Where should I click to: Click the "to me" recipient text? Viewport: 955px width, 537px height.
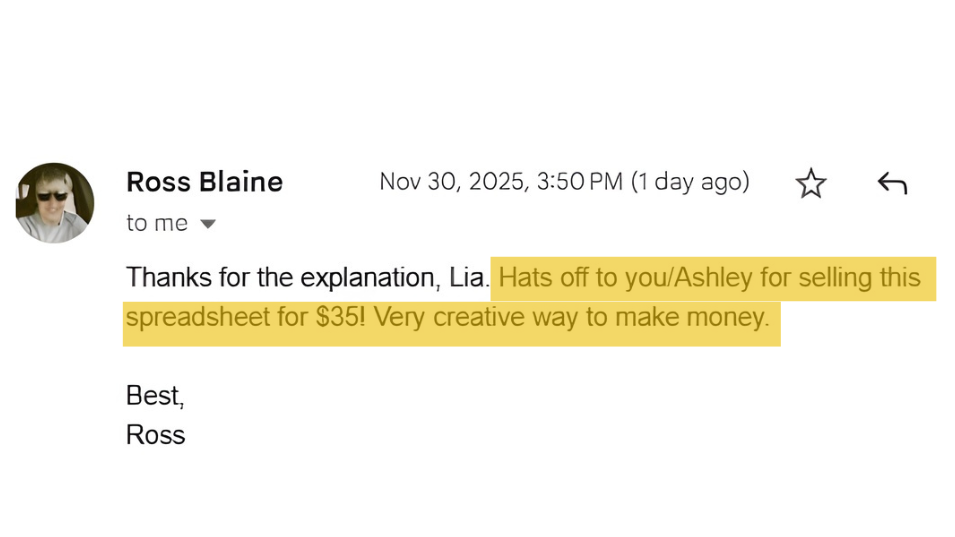tap(157, 224)
